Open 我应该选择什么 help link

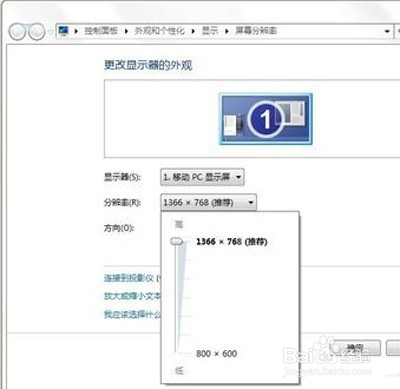tap(132, 314)
